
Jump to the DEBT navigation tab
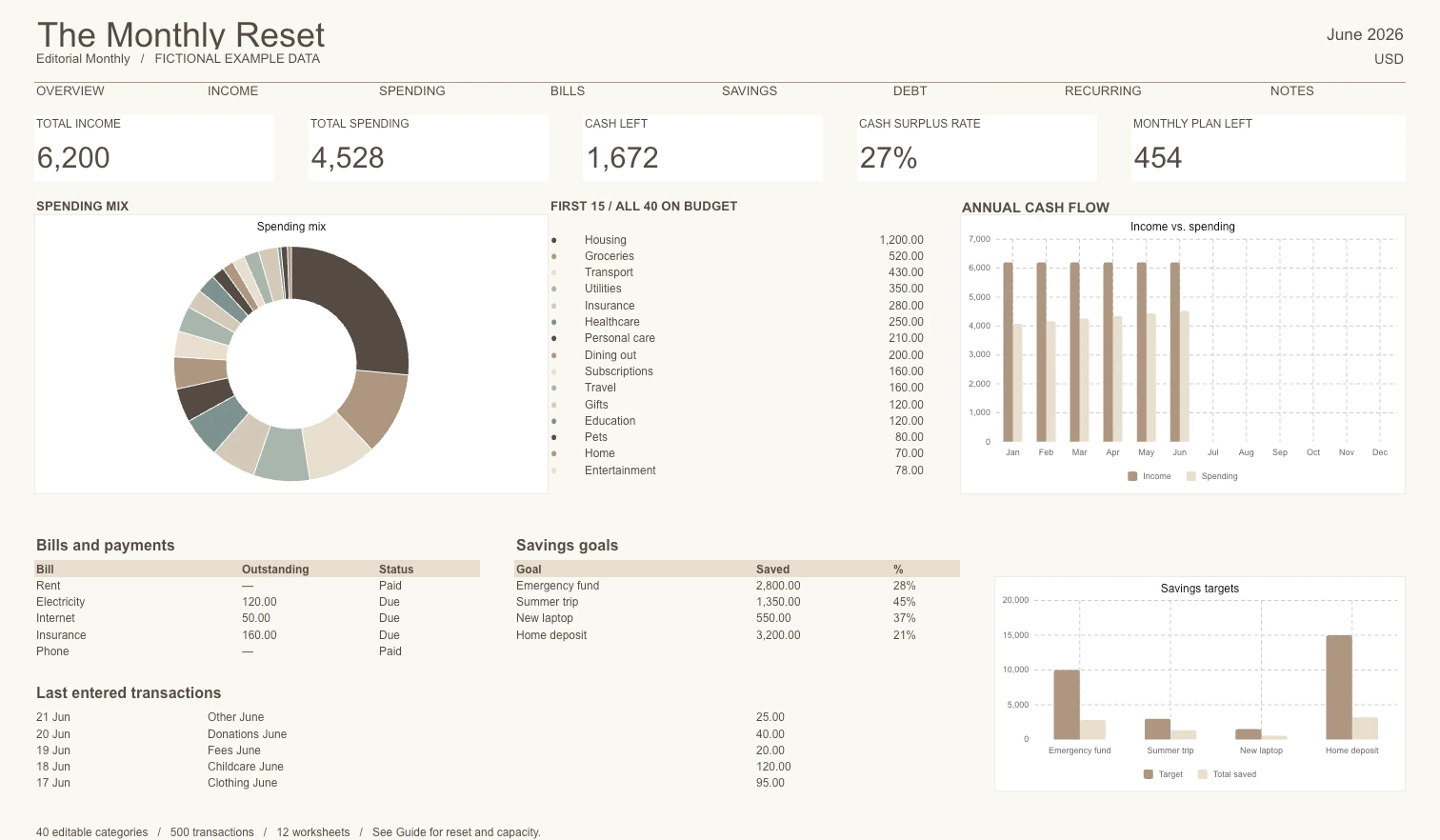[910, 91]
